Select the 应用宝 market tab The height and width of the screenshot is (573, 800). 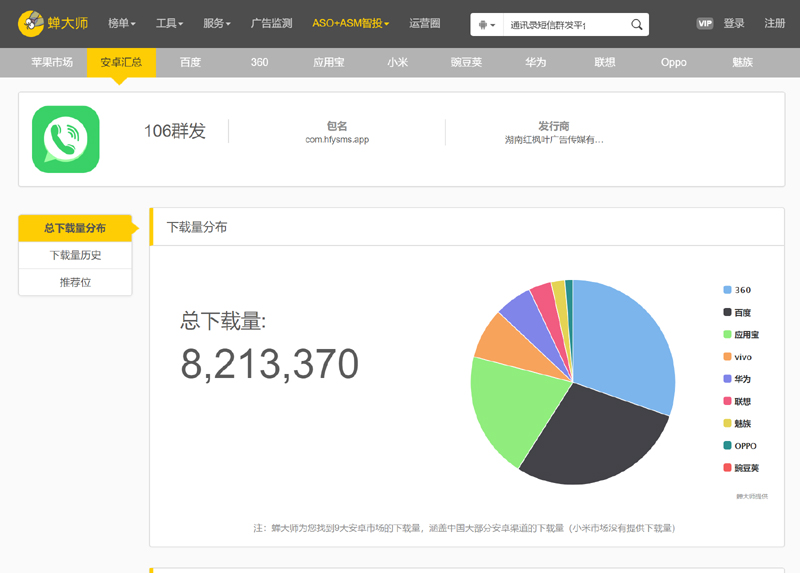pyautogui.click(x=328, y=62)
